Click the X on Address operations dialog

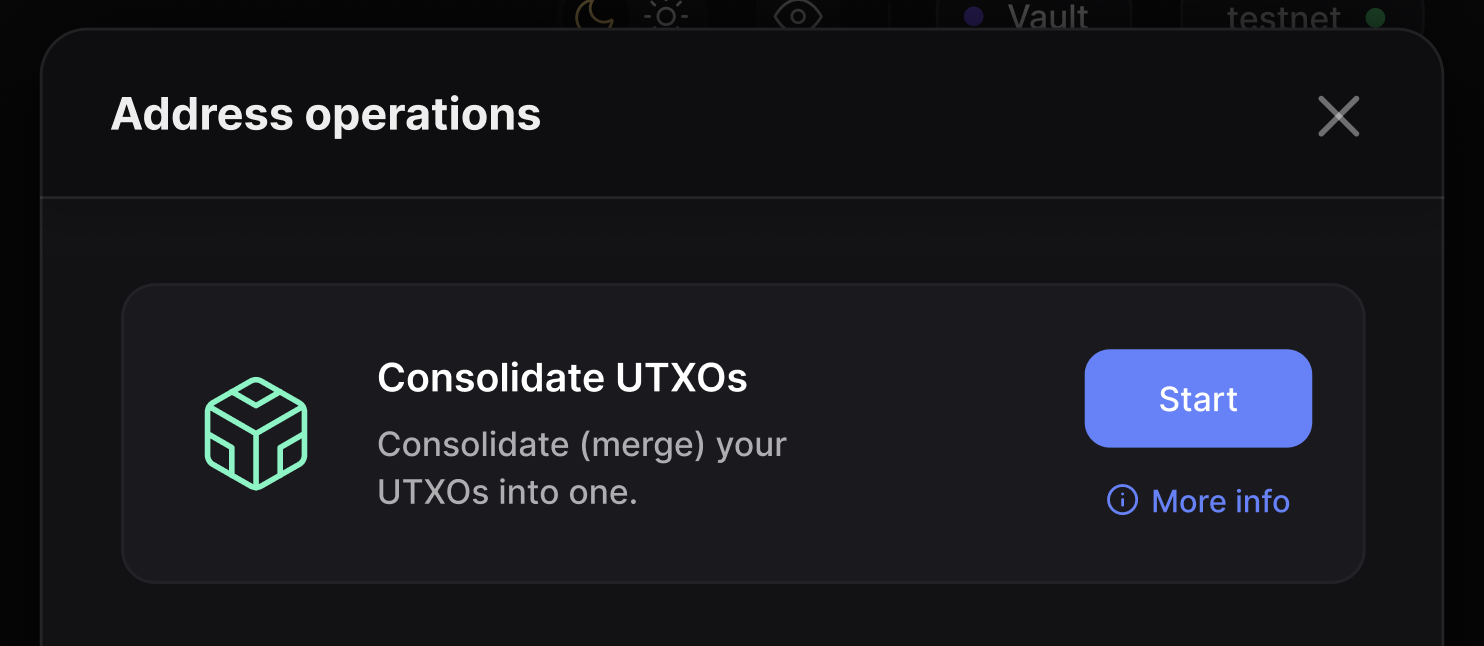[x=1338, y=116]
